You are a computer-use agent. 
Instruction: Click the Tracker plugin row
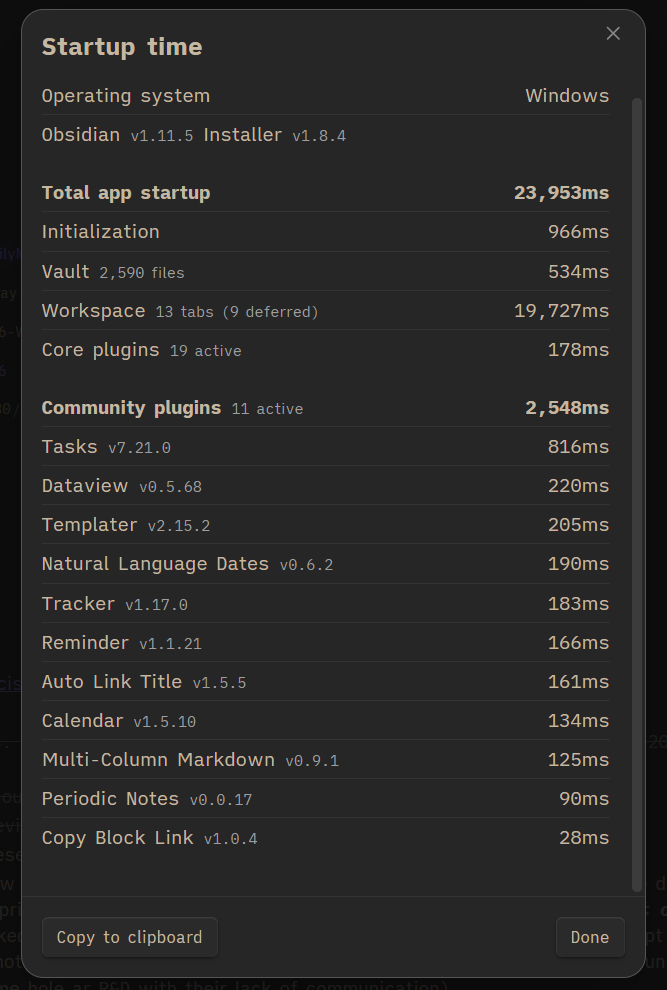(x=325, y=604)
